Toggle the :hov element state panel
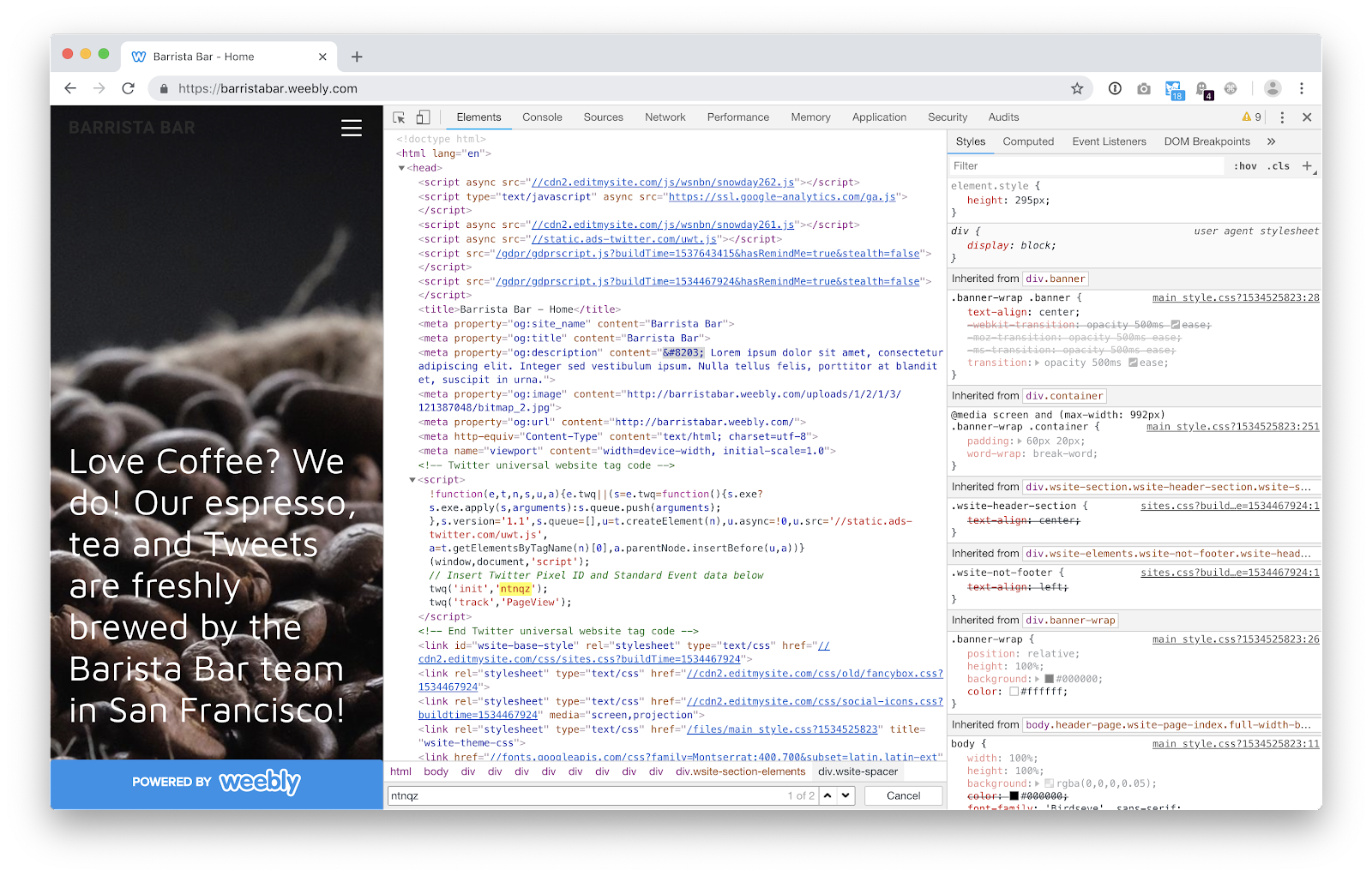Image resolution: width=1372 pixels, height=876 pixels. tap(1245, 166)
